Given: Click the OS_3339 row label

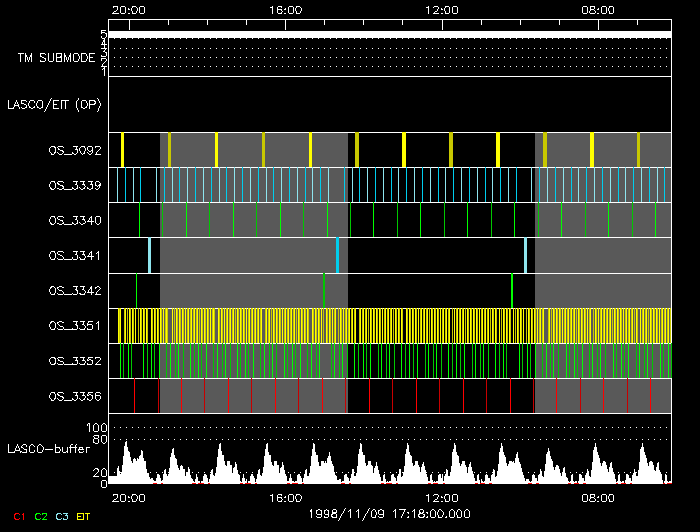Looking at the screenshot, I should coord(74,185).
